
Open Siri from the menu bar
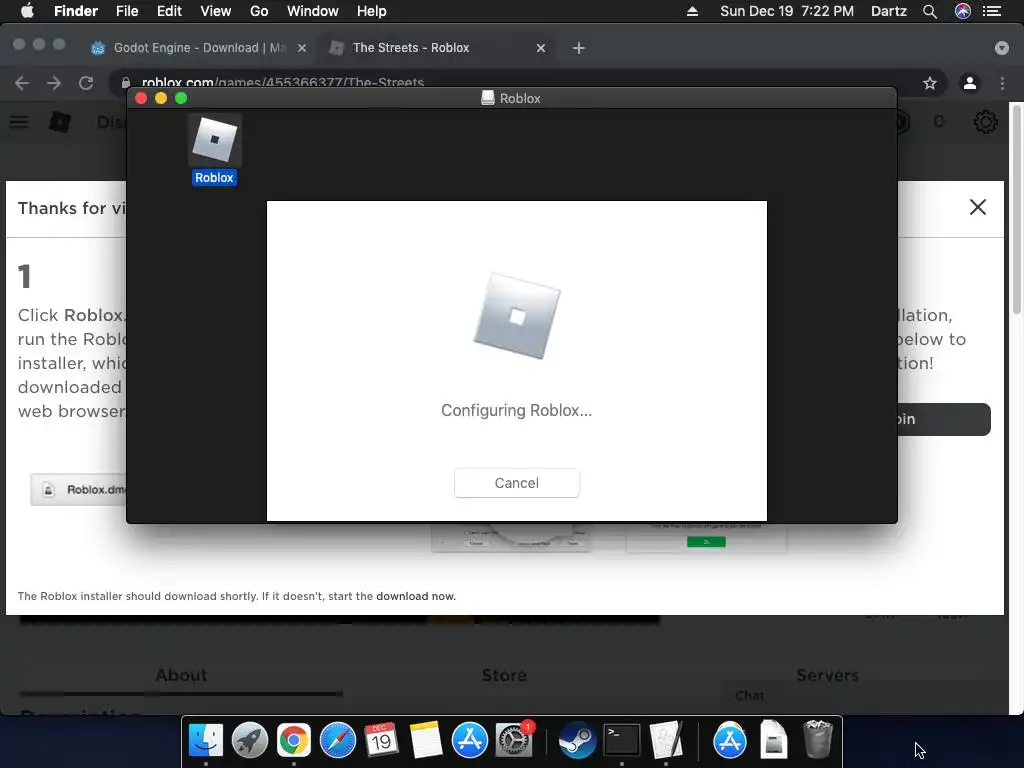click(x=963, y=11)
